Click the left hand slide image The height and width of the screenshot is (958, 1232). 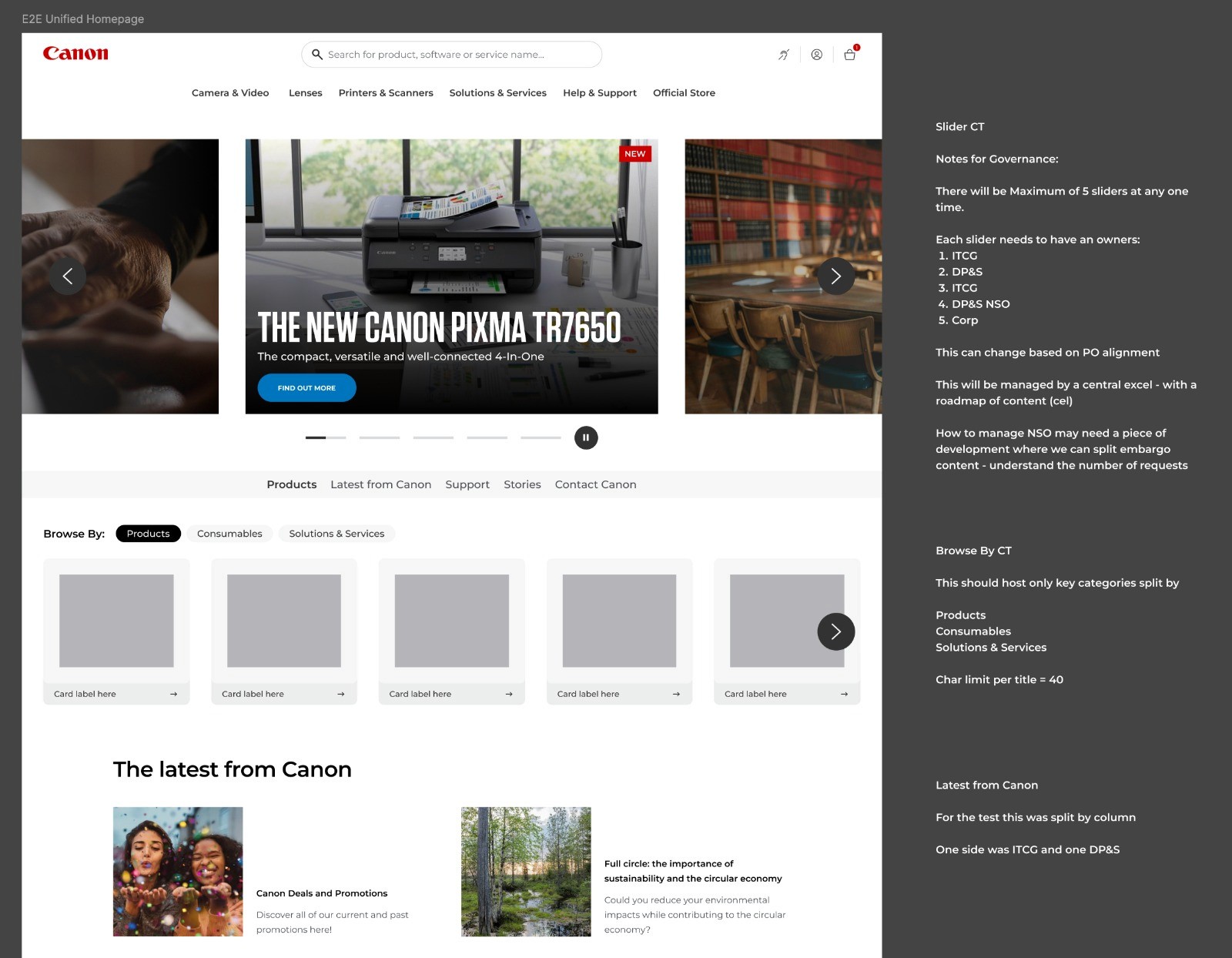tap(120, 276)
